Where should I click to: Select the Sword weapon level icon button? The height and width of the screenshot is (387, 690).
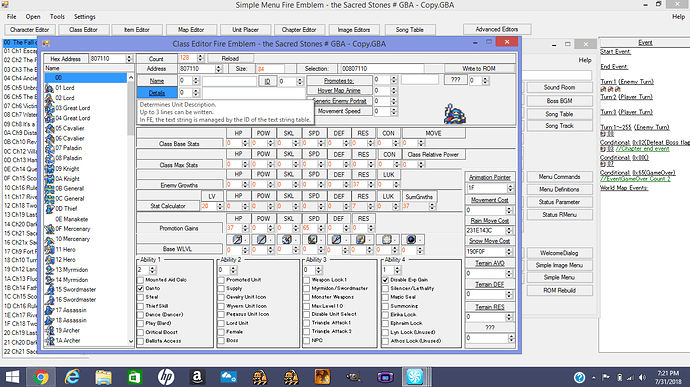[238, 240]
